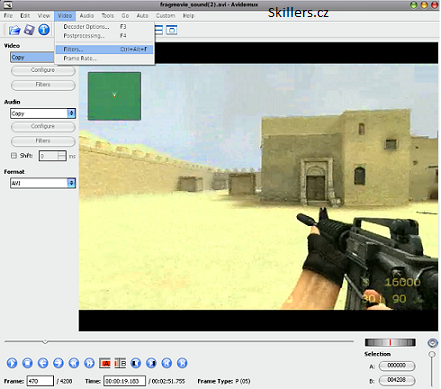This screenshot has height=389, width=441.
Task: Open the Video codec Copy dropdown
Action: pos(32,57)
